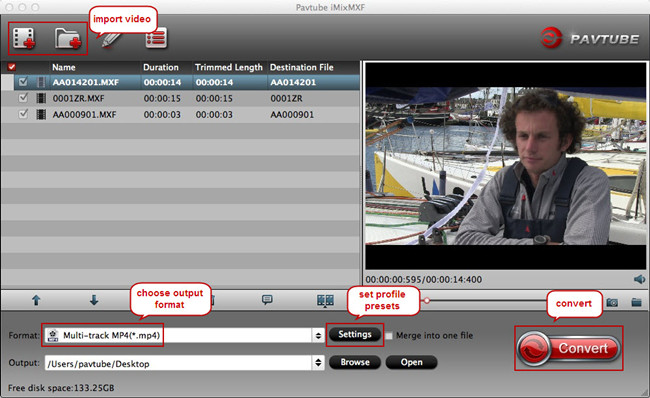
Task: Uncheck the AA000901.MXF checkbox
Action: click(x=23, y=114)
